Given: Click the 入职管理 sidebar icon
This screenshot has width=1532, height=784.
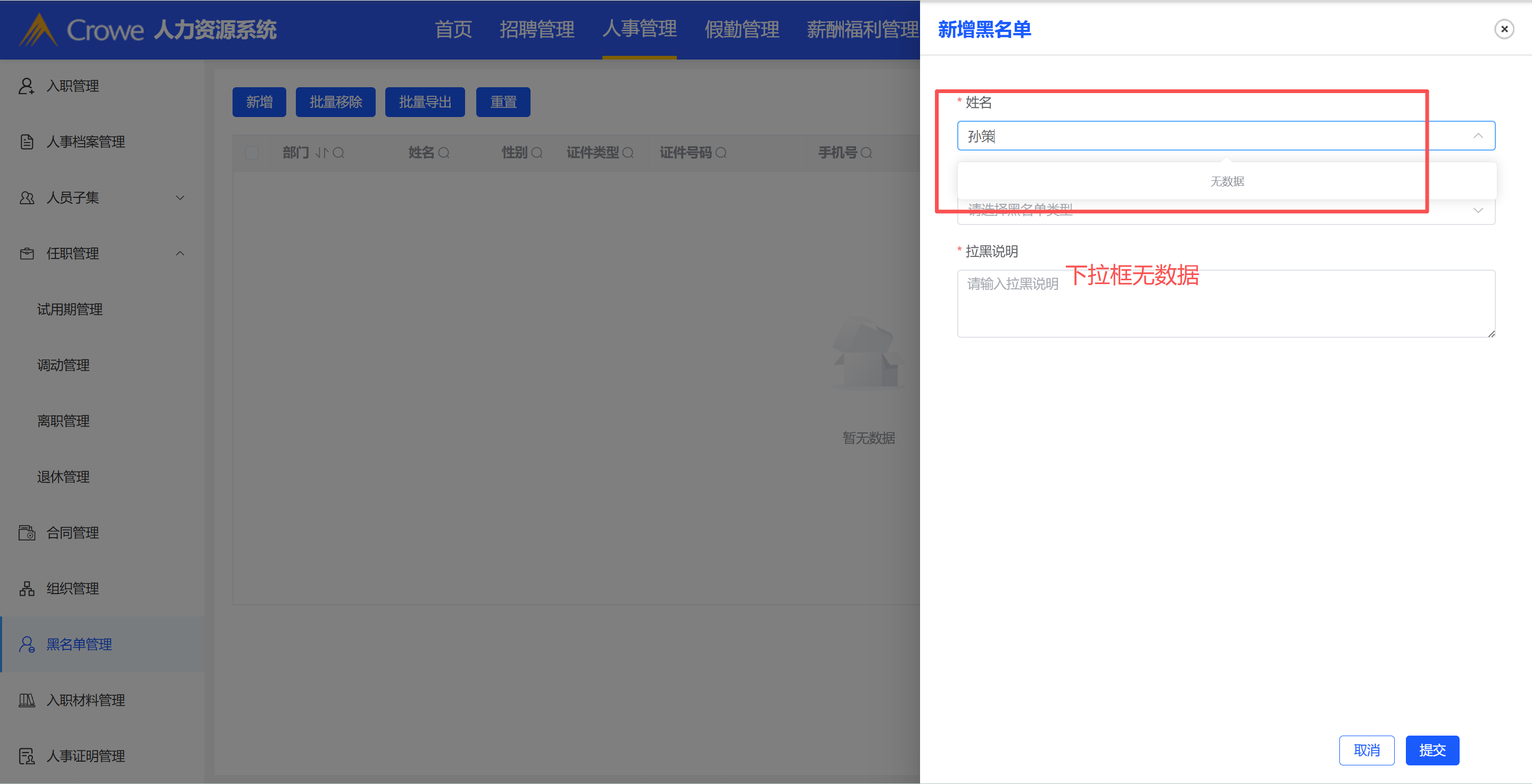Looking at the screenshot, I should (x=26, y=86).
